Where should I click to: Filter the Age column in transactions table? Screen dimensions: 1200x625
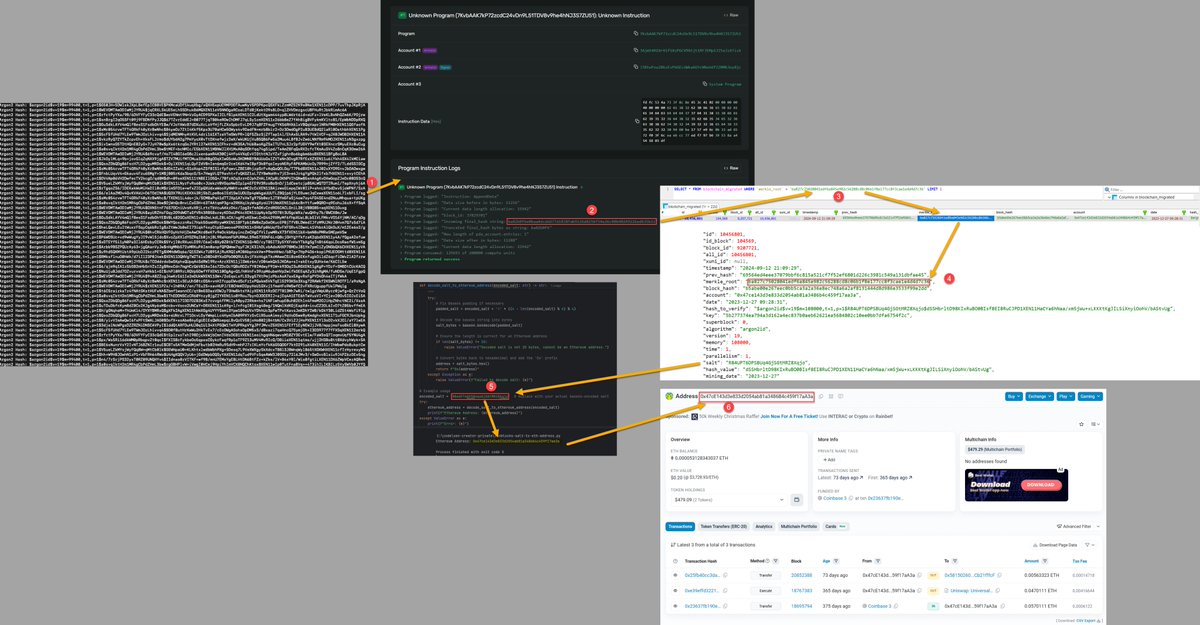[x=836, y=560]
